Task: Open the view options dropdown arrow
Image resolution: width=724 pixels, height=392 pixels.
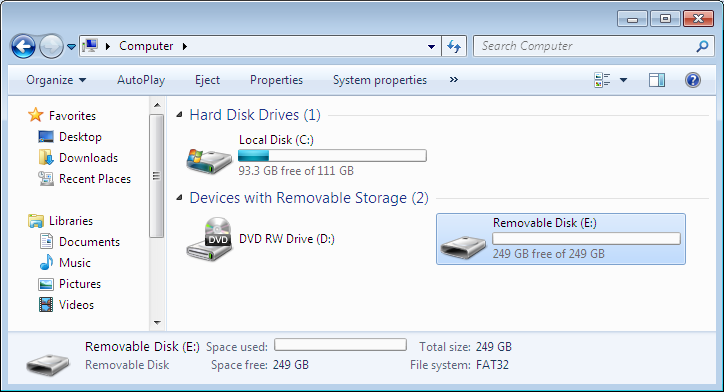Action: tap(623, 80)
